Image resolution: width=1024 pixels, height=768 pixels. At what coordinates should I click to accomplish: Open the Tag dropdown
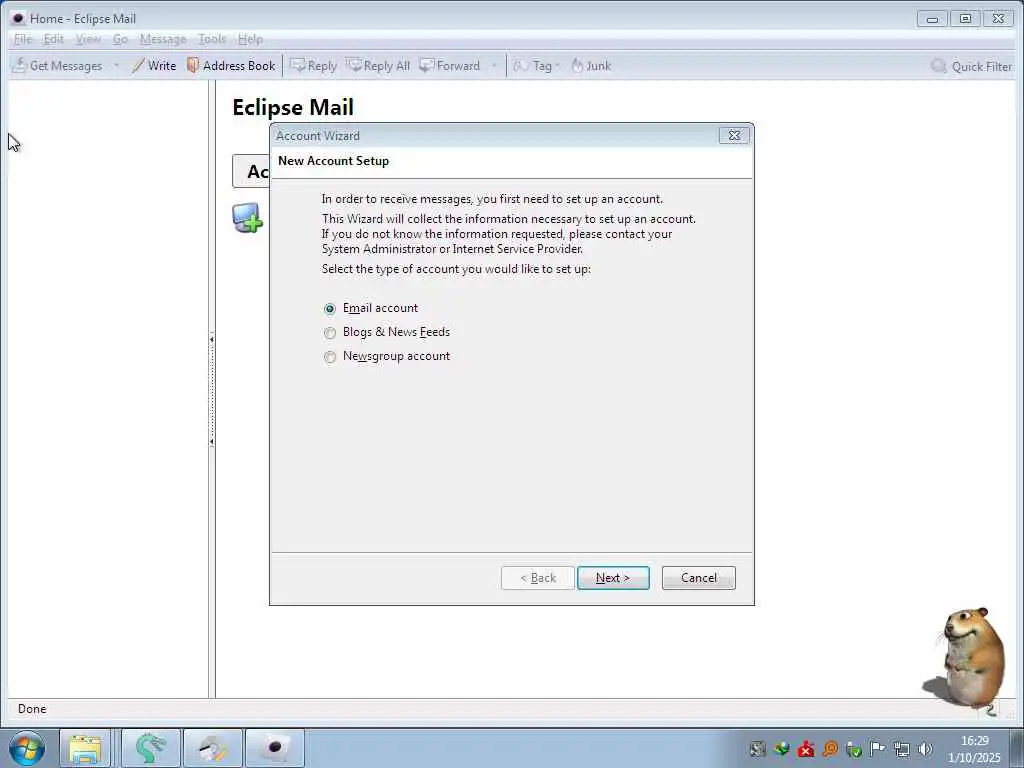[x=537, y=66]
